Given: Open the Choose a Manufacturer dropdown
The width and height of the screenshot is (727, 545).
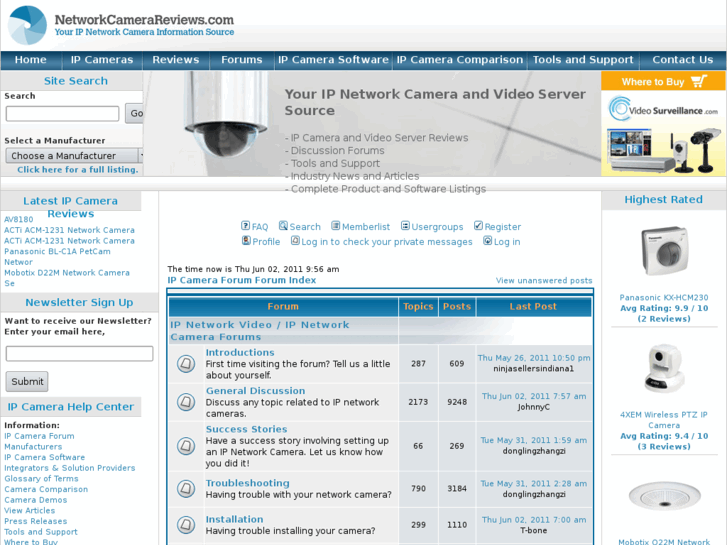Looking at the screenshot, I should (74, 156).
